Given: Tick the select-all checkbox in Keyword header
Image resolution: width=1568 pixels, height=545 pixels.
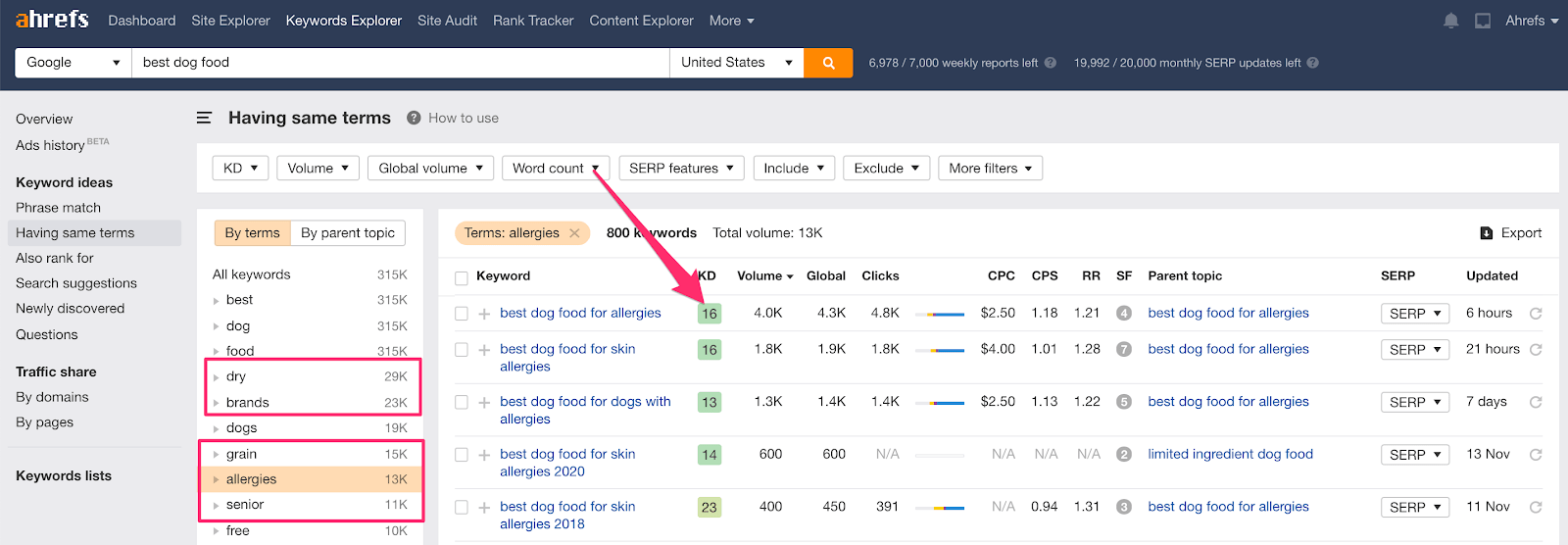Looking at the screenshot, I should coord(462,277).
